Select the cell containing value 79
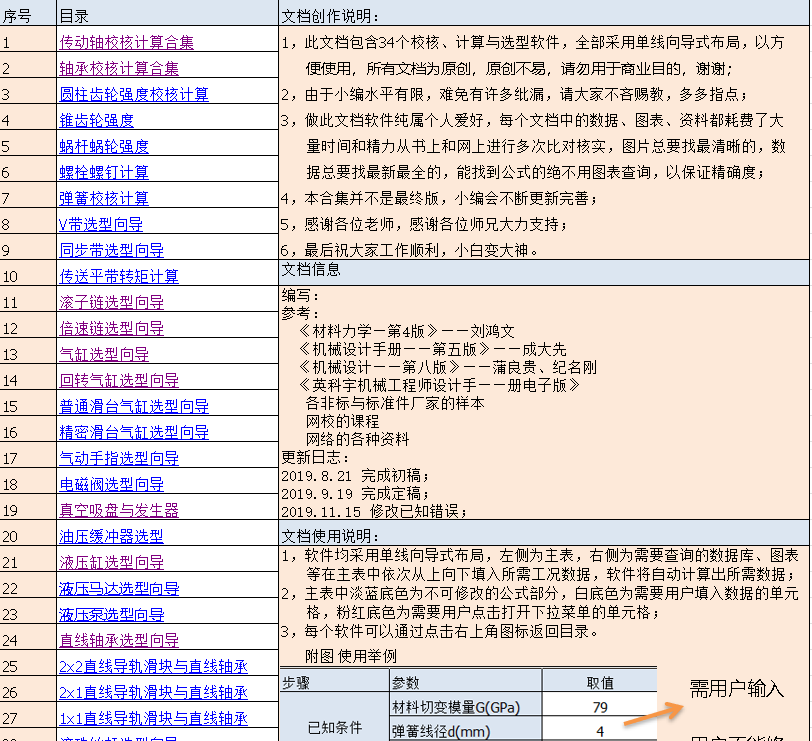This screenshot has height=741, width=812. coord(600,708)
